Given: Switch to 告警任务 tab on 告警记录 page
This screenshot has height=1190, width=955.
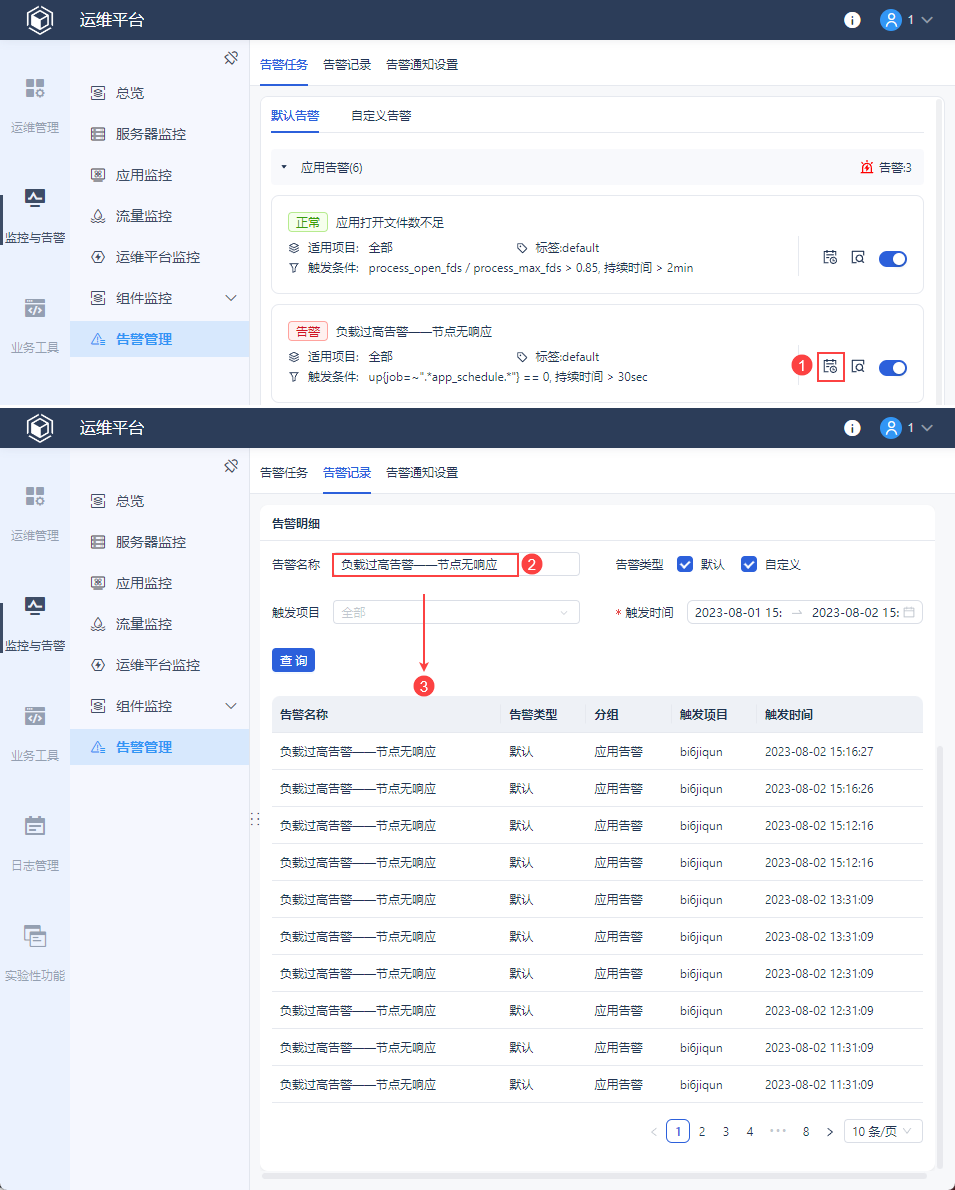Looking at the screenshot, I should point(284,472).
